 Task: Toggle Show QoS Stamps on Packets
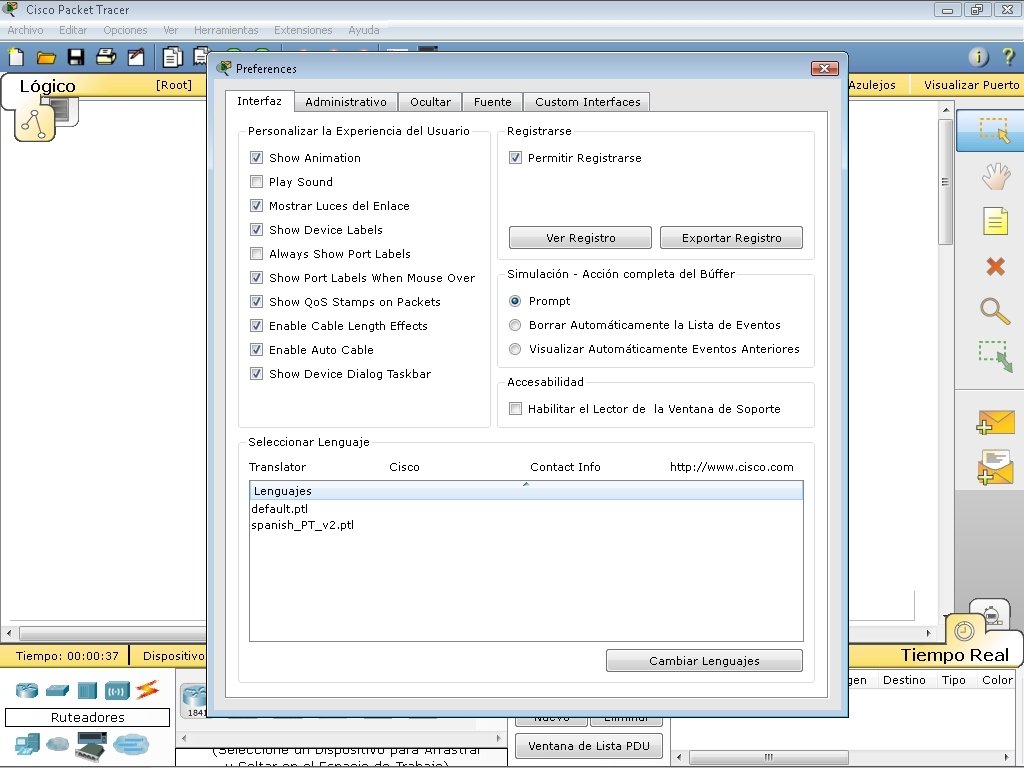tap(257, 302)
